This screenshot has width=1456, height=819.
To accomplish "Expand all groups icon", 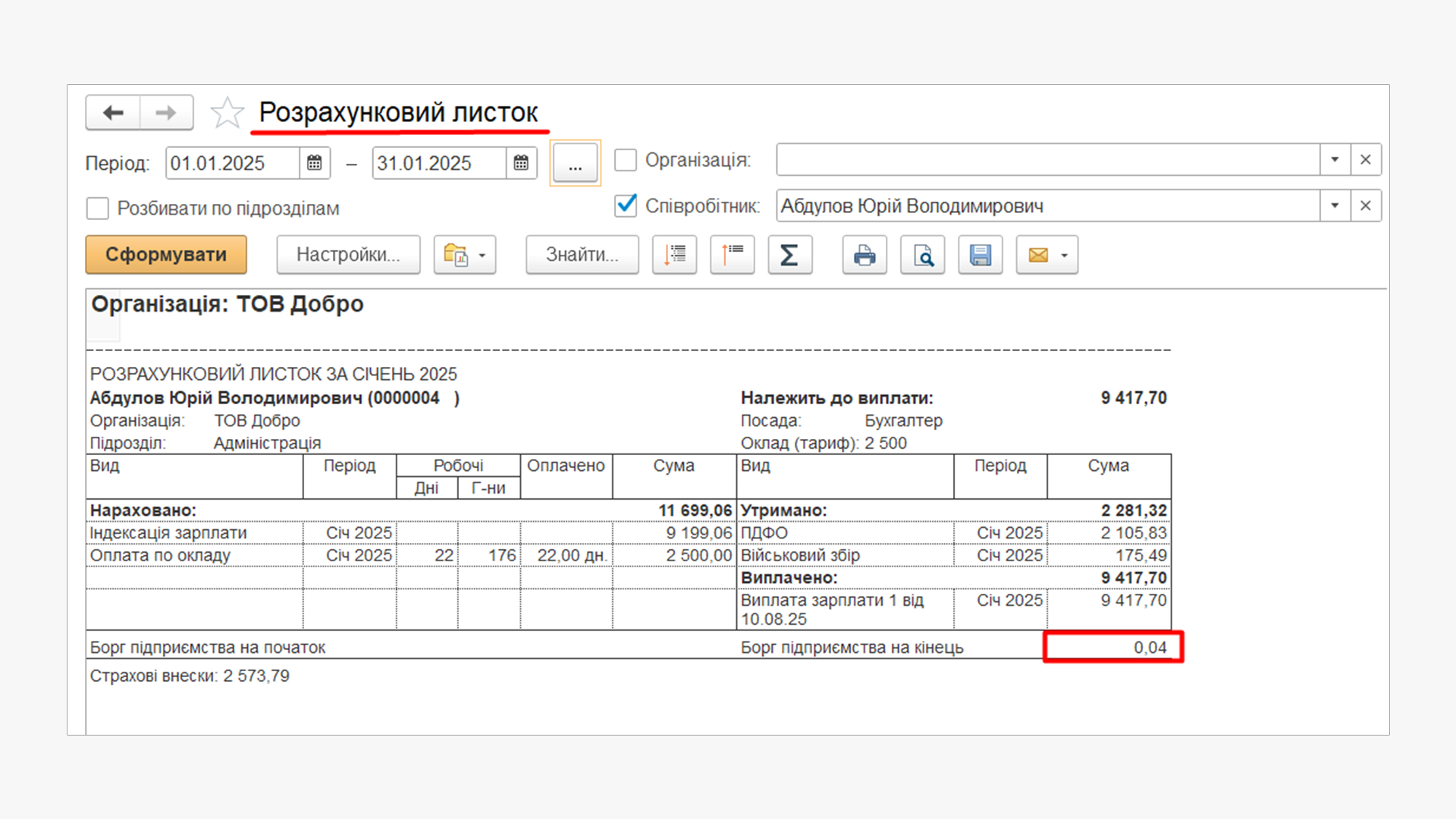I will pos(674,255).
